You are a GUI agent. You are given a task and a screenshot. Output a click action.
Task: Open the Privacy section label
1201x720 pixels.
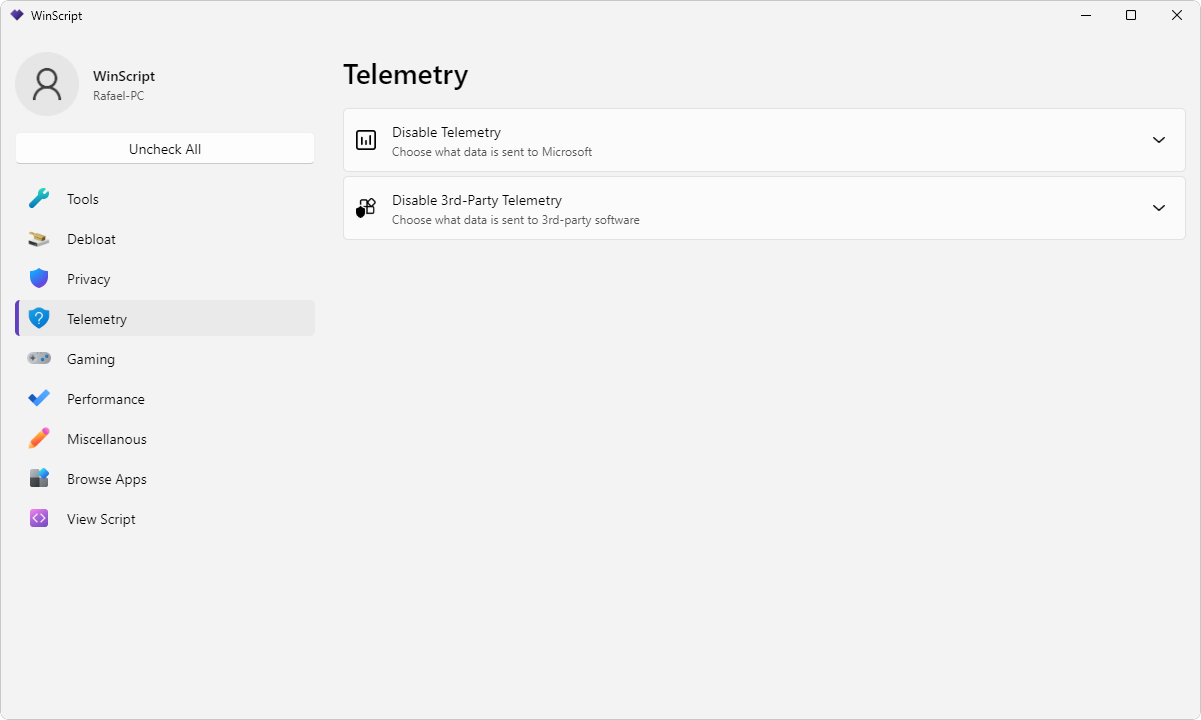click(x=89, y=279)
